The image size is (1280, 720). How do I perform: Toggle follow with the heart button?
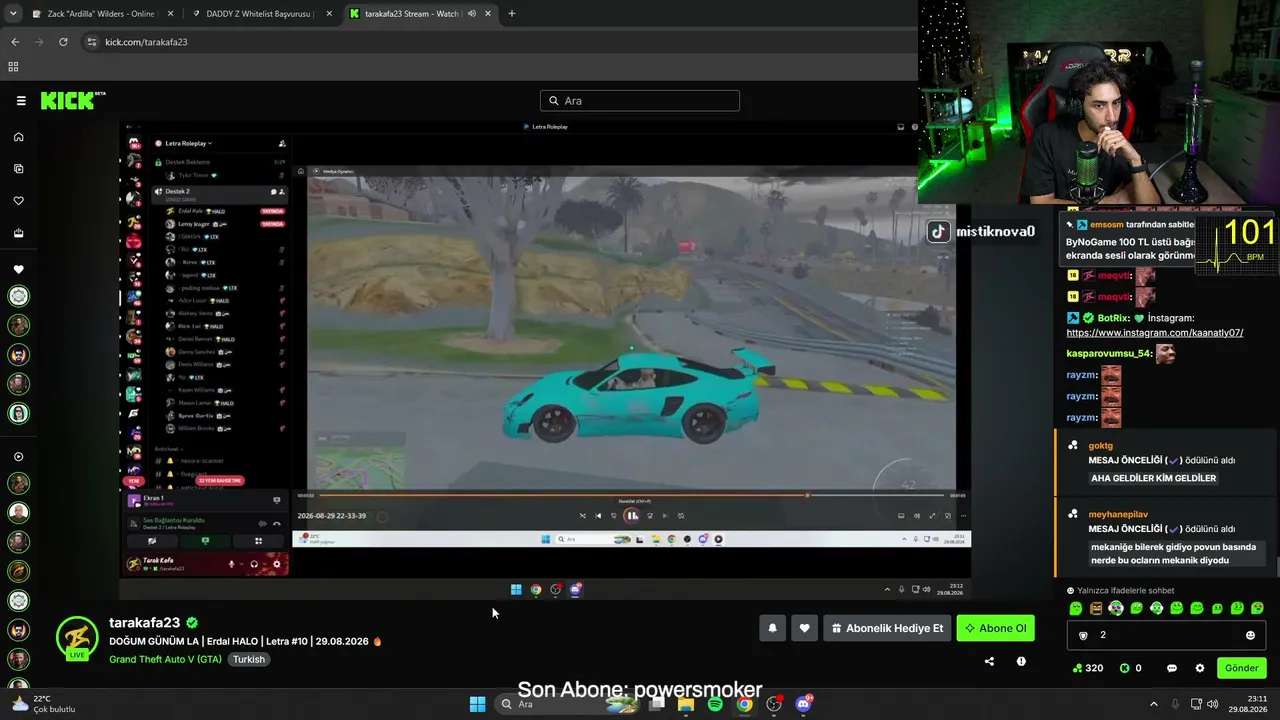804,628
